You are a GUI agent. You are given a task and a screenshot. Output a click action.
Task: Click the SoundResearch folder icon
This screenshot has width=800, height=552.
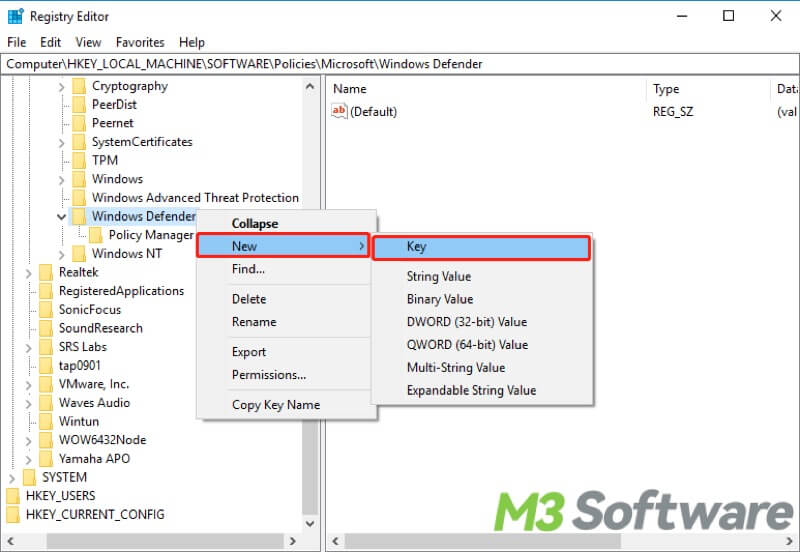coord(46,328)
